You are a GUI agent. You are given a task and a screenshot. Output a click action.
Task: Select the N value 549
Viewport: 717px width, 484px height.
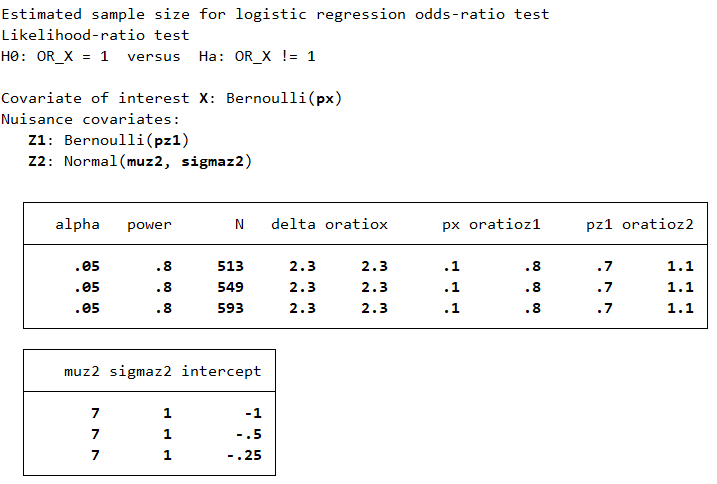230,288
